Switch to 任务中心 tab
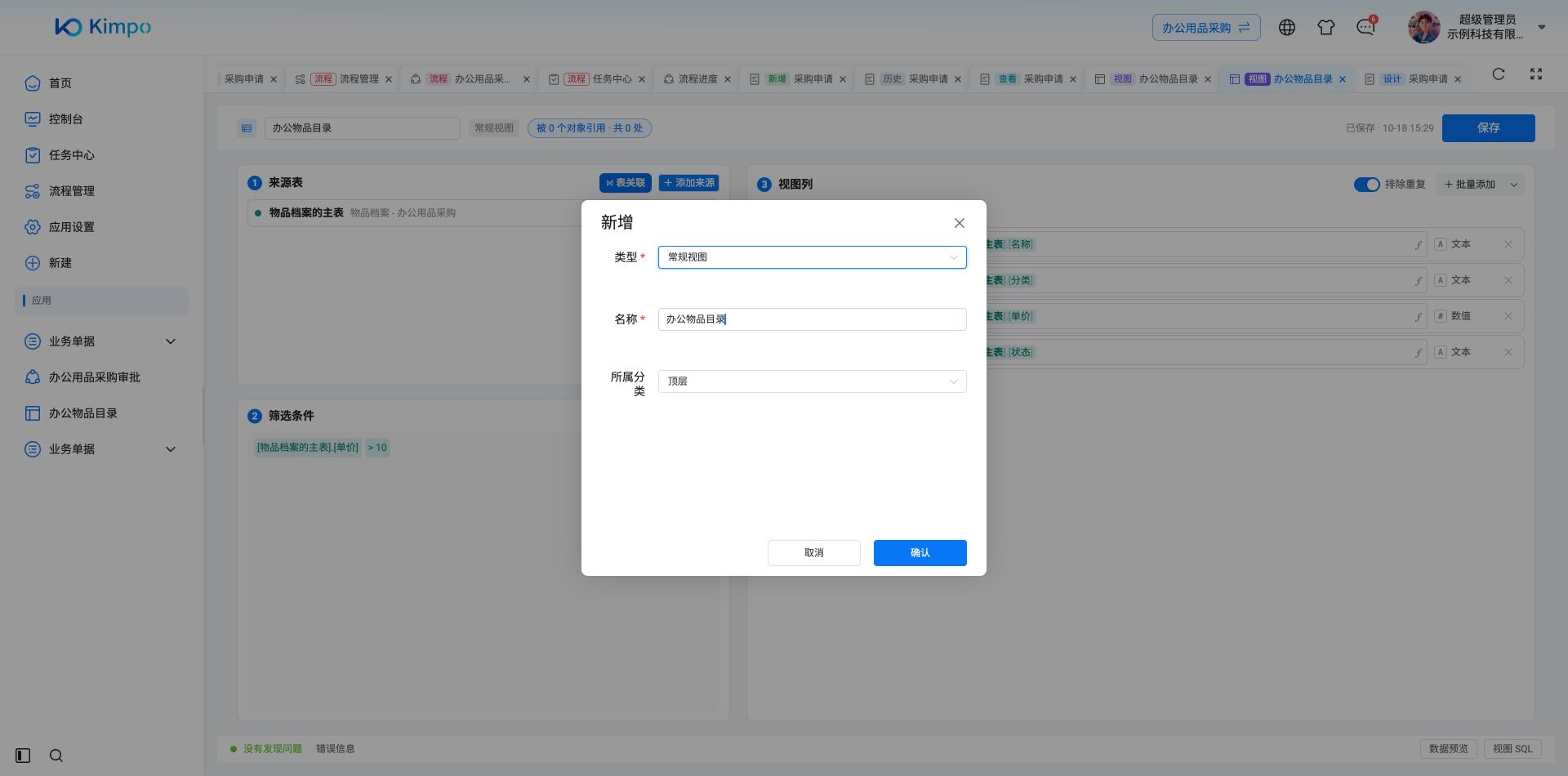 coord(598,79)
